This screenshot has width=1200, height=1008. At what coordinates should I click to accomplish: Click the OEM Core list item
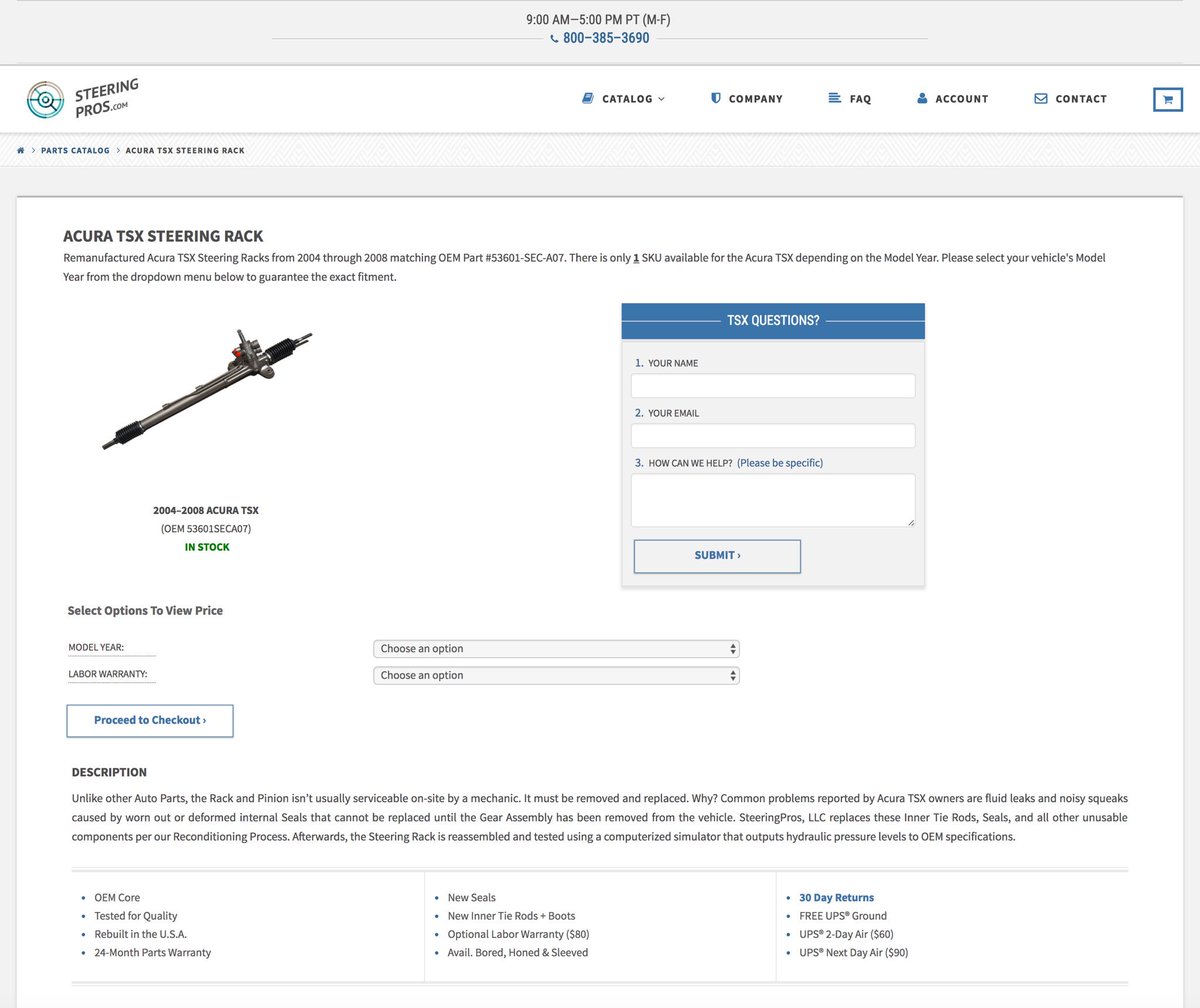117,898
